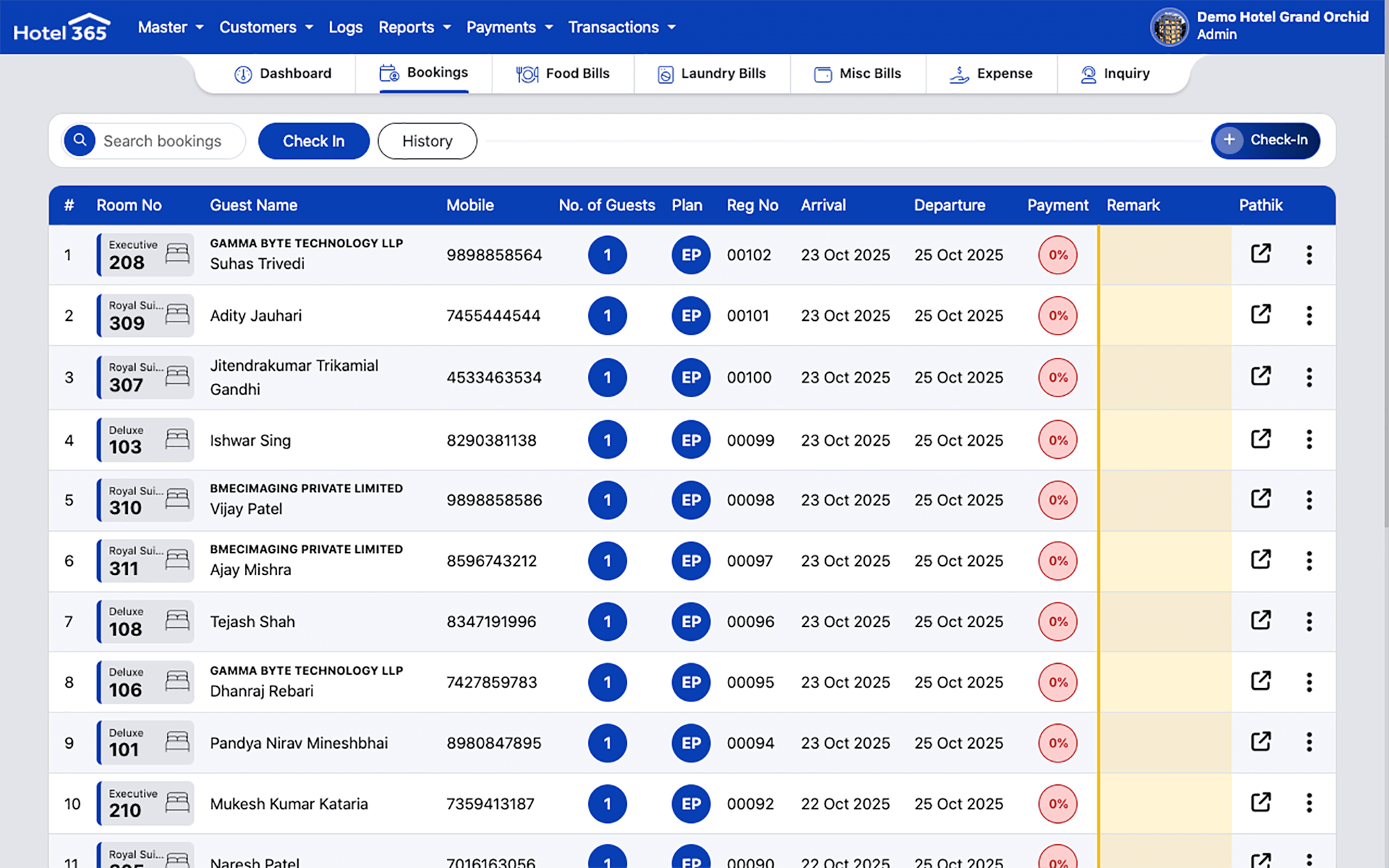Viewport: 1389px width, 868px height.
Task: Click the search magnifier icon
Action: tap(81, 140)
